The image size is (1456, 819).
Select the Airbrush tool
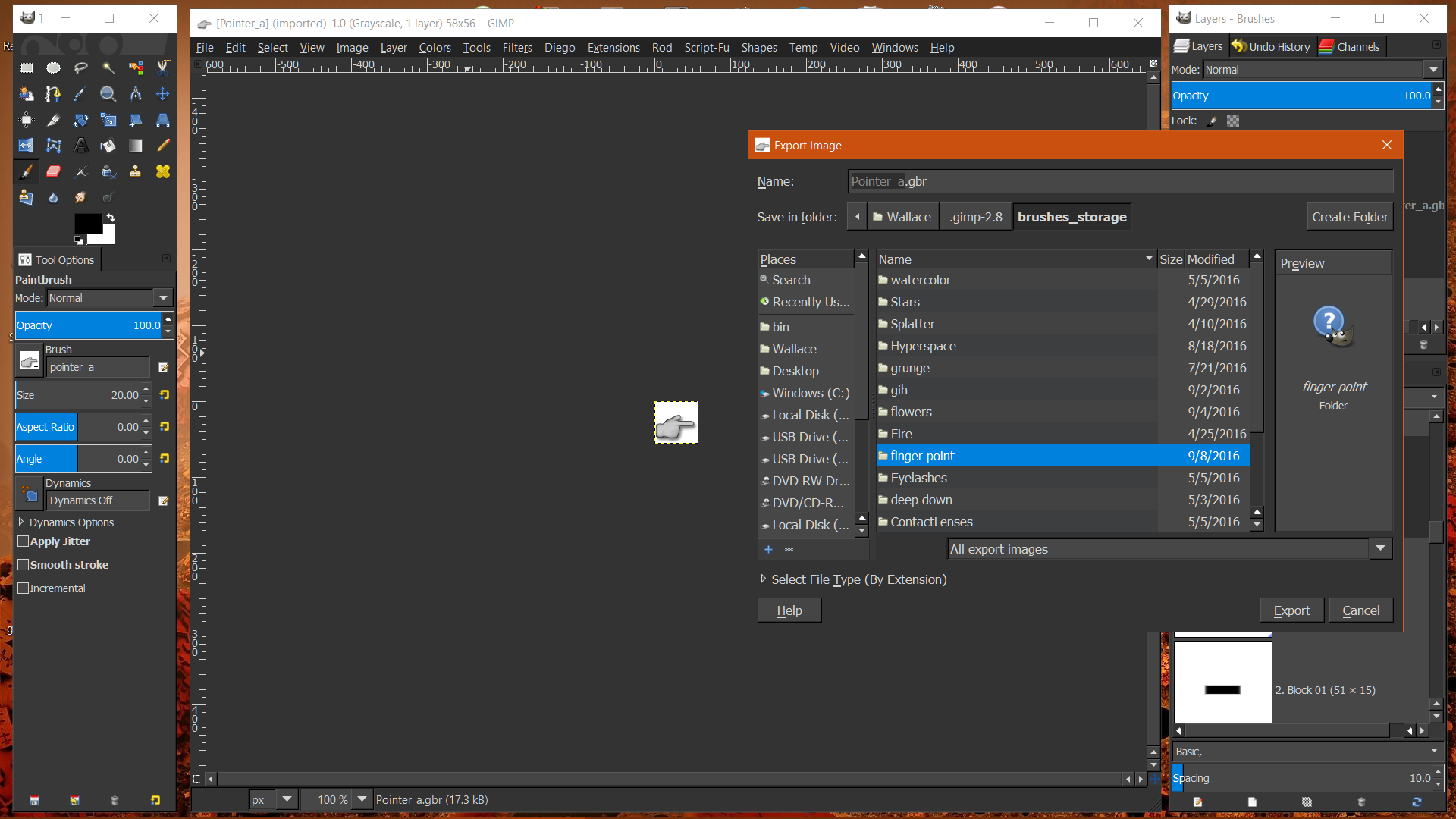point(80,171)
